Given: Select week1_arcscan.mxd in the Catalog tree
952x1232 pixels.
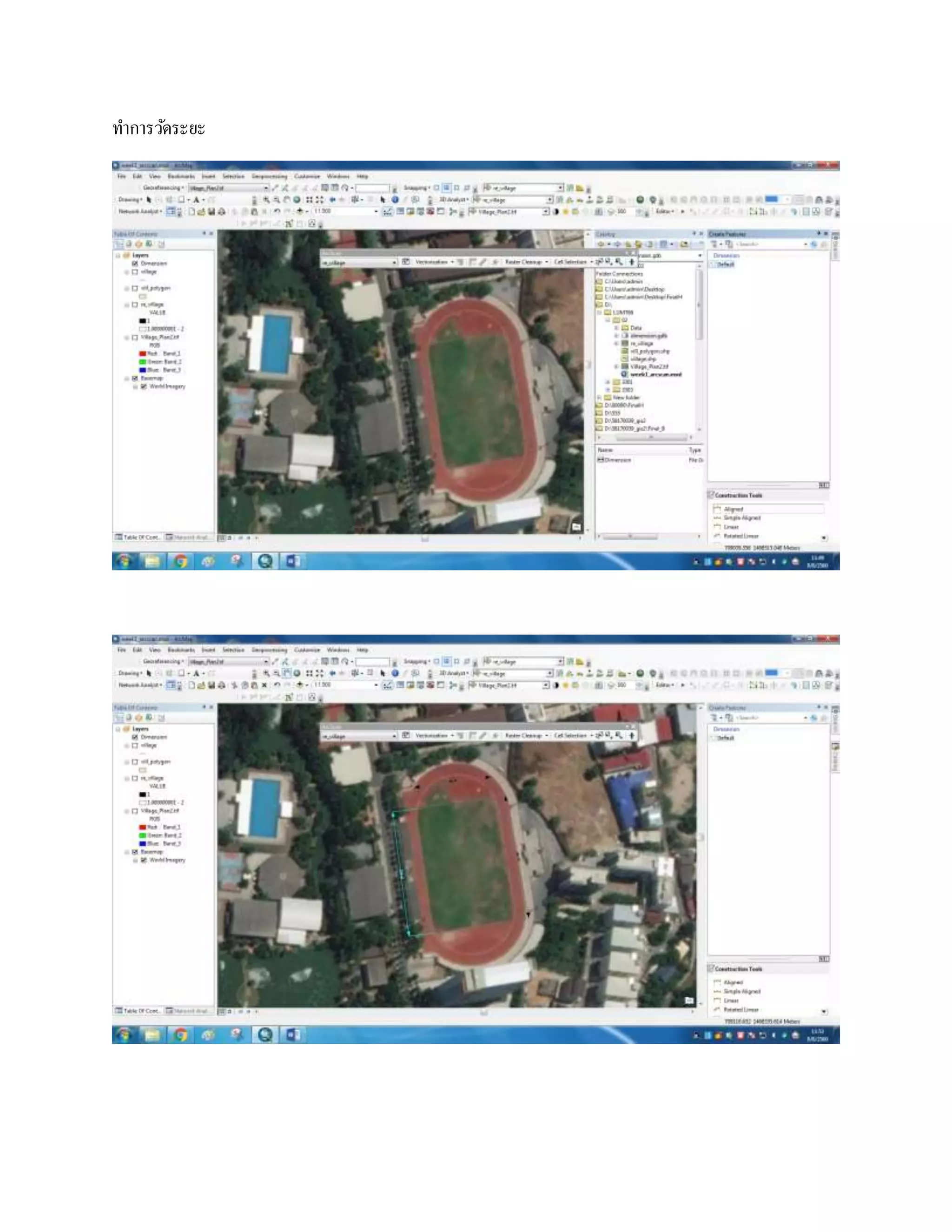Looking at the screenshot, I should click(x=655, y=375).
